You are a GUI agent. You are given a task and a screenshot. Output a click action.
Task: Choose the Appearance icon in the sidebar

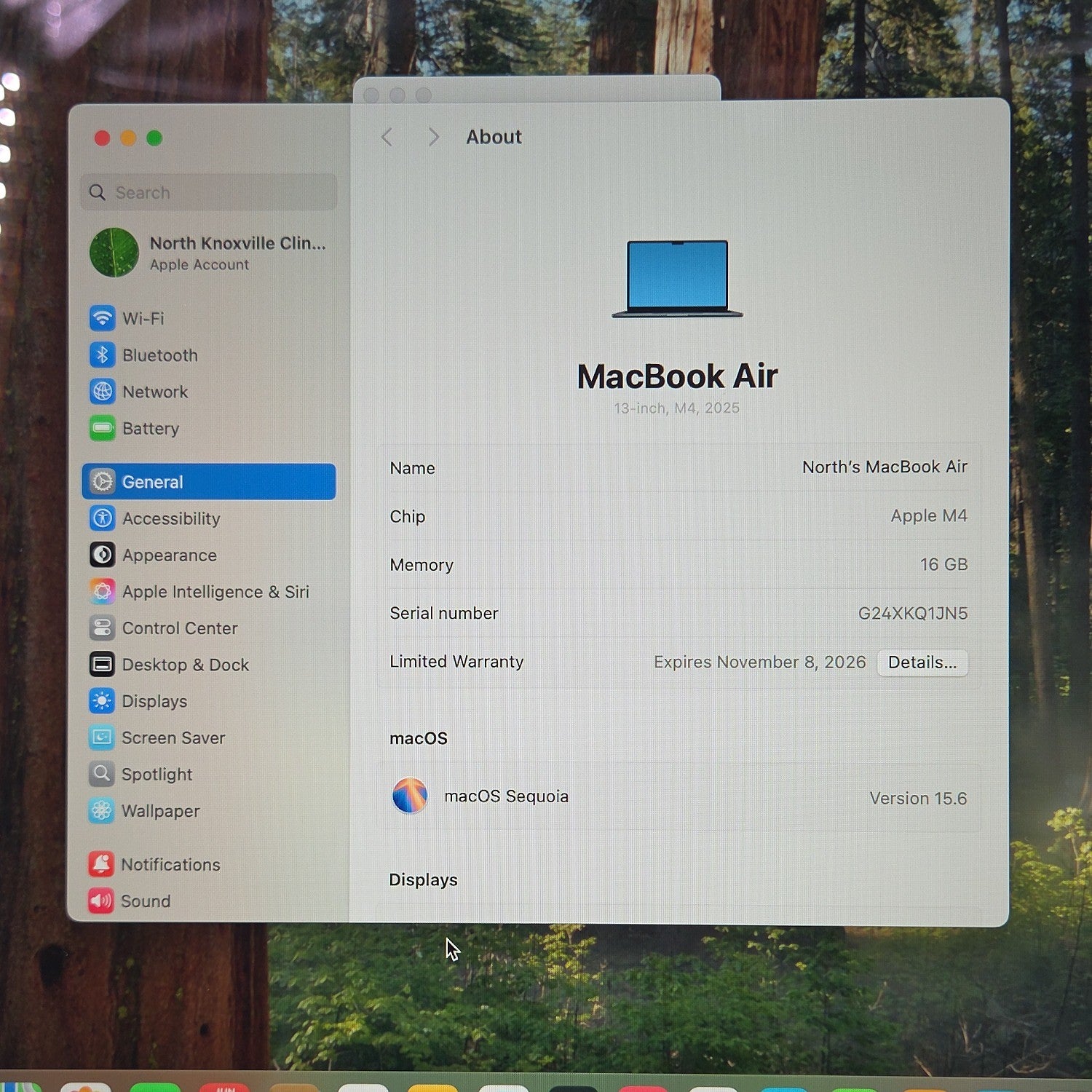tap(103, 555)
